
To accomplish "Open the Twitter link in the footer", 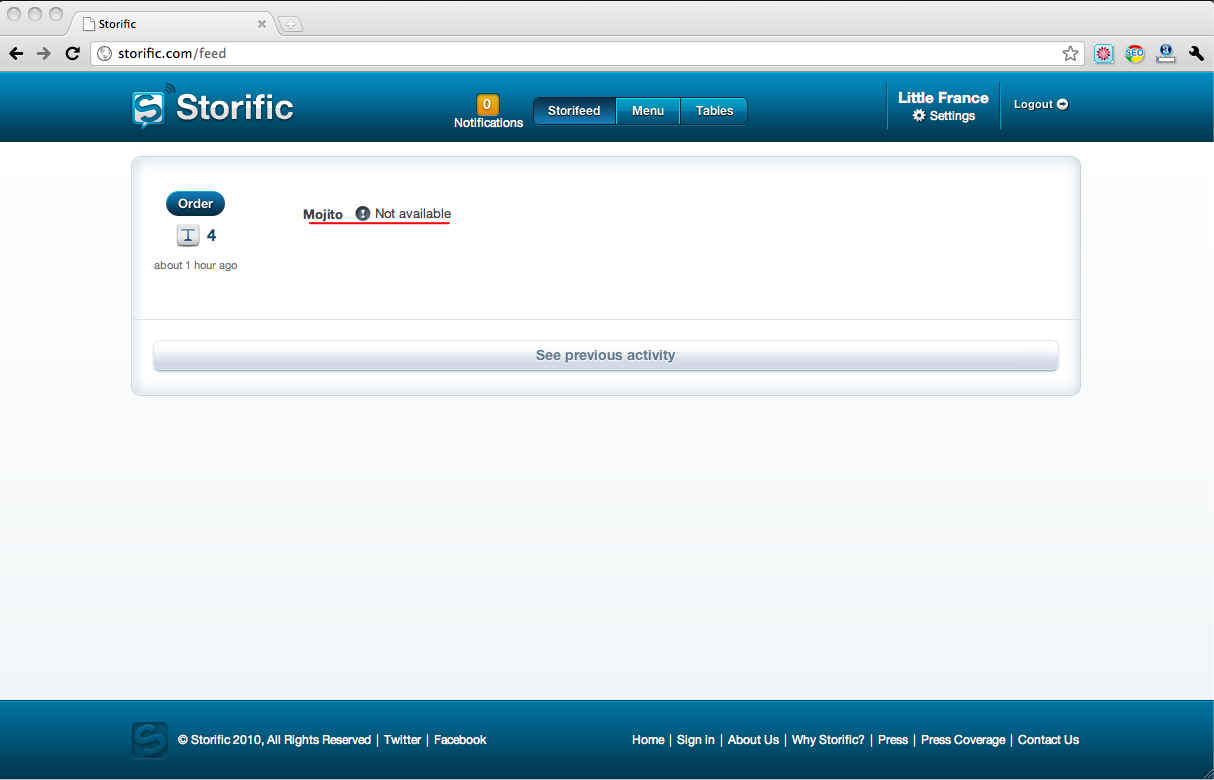I will [x=402, y=740].
